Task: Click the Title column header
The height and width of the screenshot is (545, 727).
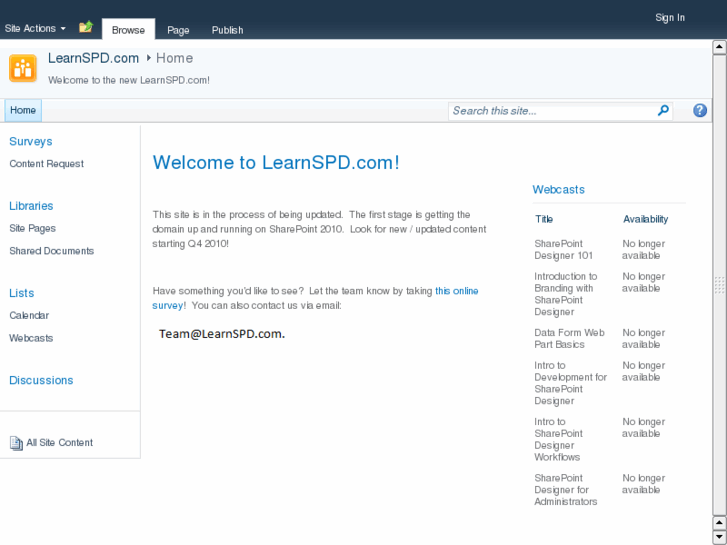Action: pyautogui.click(x=544, y=219)
